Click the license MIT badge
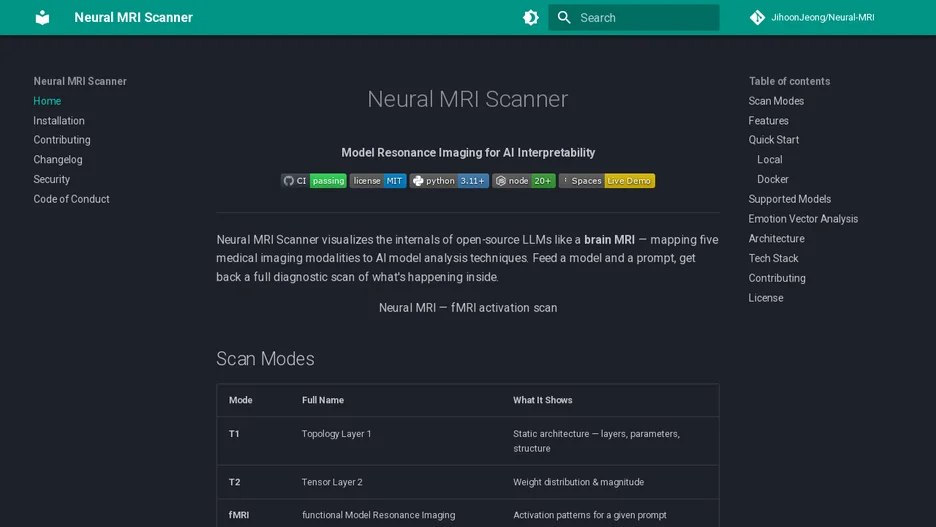The width and height of the screenshot is (936, 527). 378,181
